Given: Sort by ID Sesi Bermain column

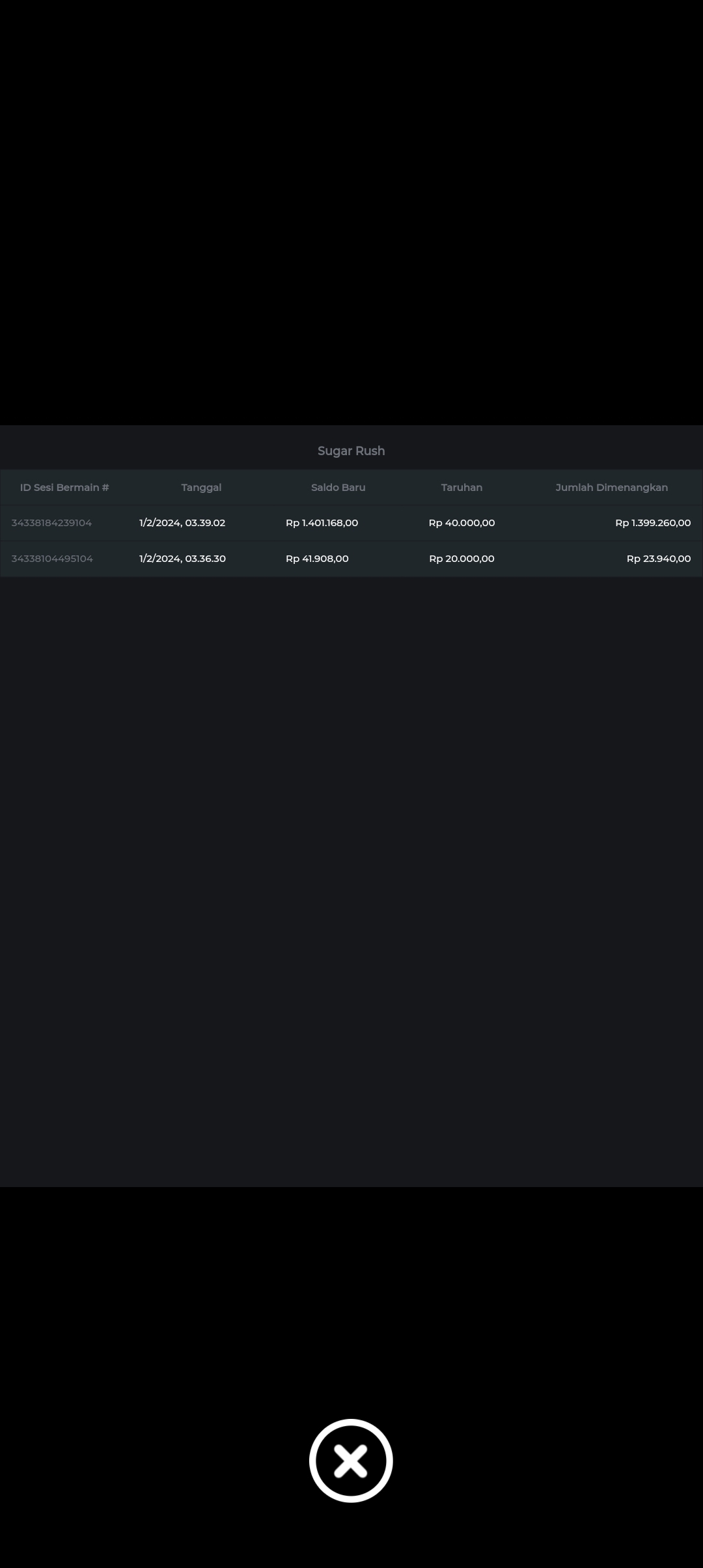Looking at the screenshot, I should 64,487.
